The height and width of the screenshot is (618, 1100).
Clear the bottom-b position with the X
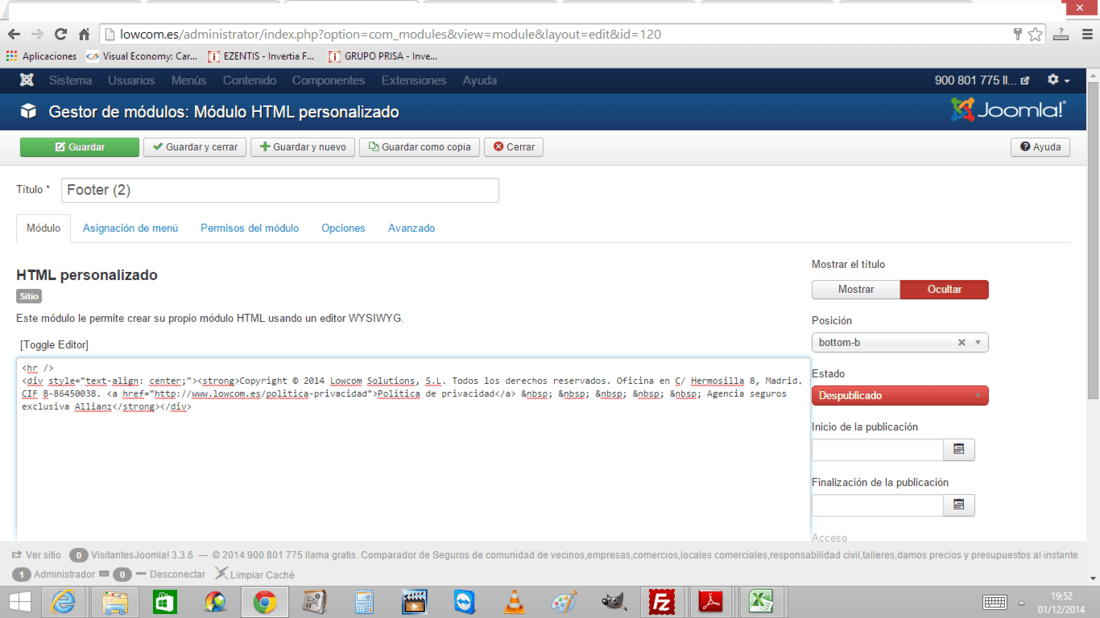point(962,342)
